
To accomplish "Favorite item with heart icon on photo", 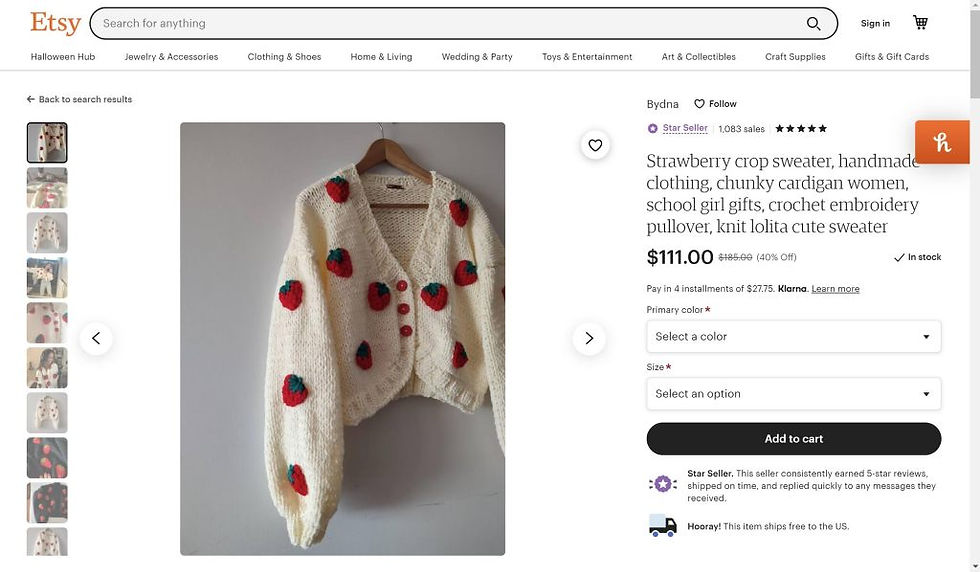I will point(595,146).
